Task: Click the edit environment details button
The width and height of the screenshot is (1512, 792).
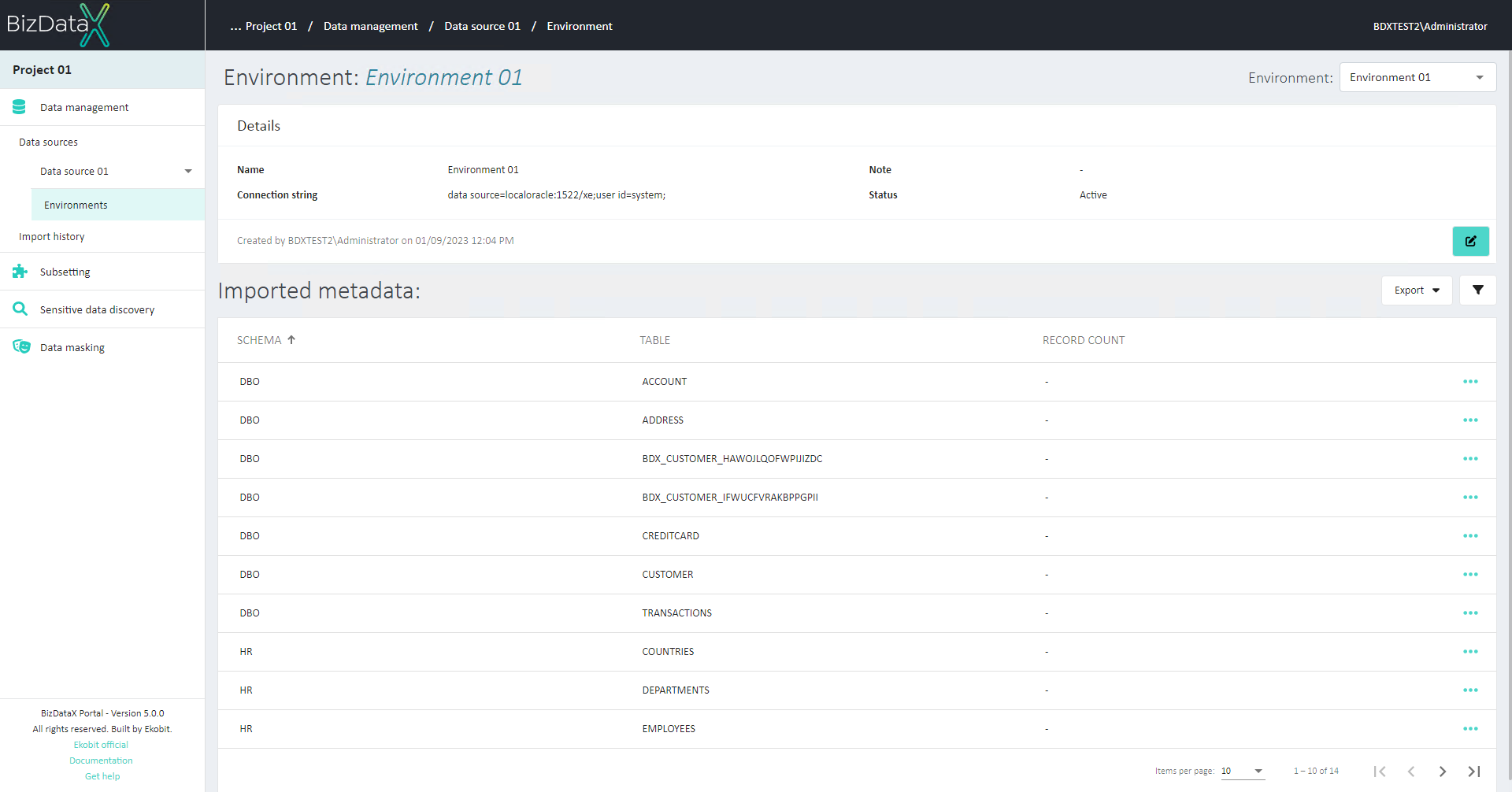Action: pos(1470,241)
